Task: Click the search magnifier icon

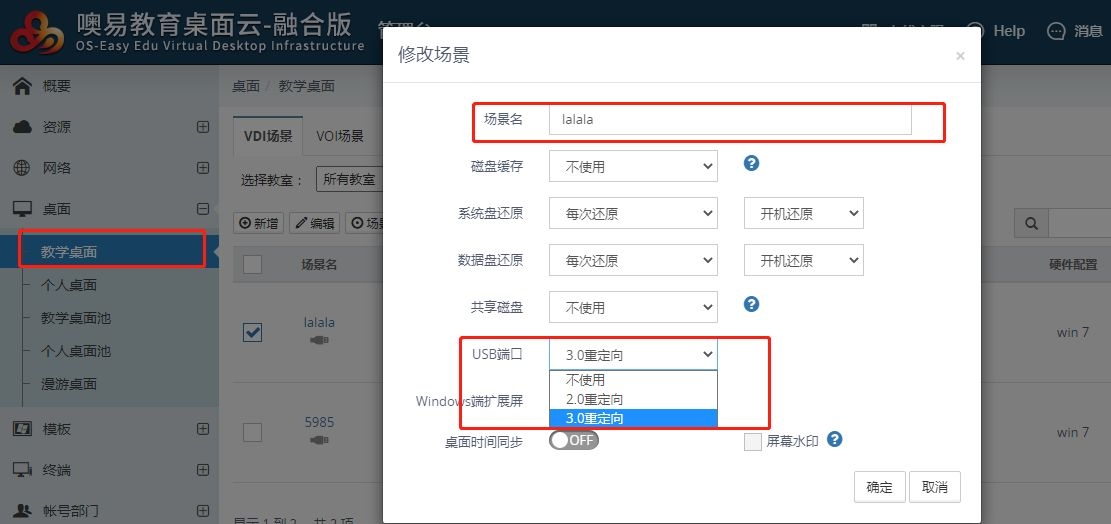Action: pos(1031,223)
